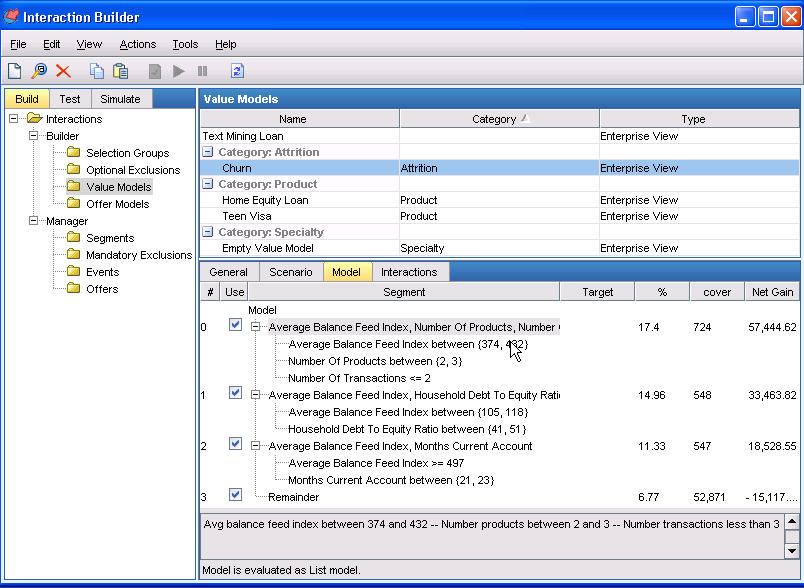Uncheck the Use checkbox for segment 0
The width and height of the screenshot is (804, 588).
click(x=235, y=325)
